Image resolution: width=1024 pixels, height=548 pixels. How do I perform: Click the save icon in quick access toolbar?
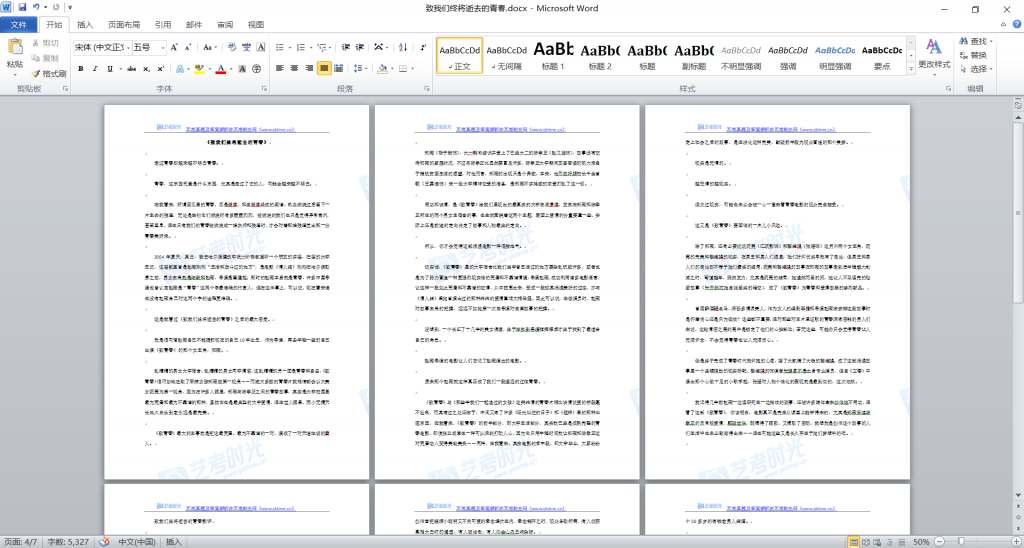coord(23,8)
